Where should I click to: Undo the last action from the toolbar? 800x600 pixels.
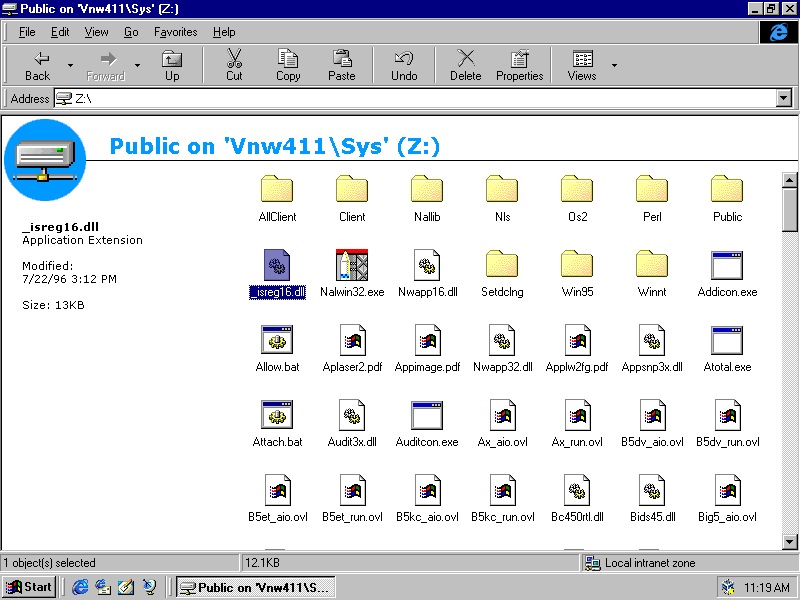404,66
